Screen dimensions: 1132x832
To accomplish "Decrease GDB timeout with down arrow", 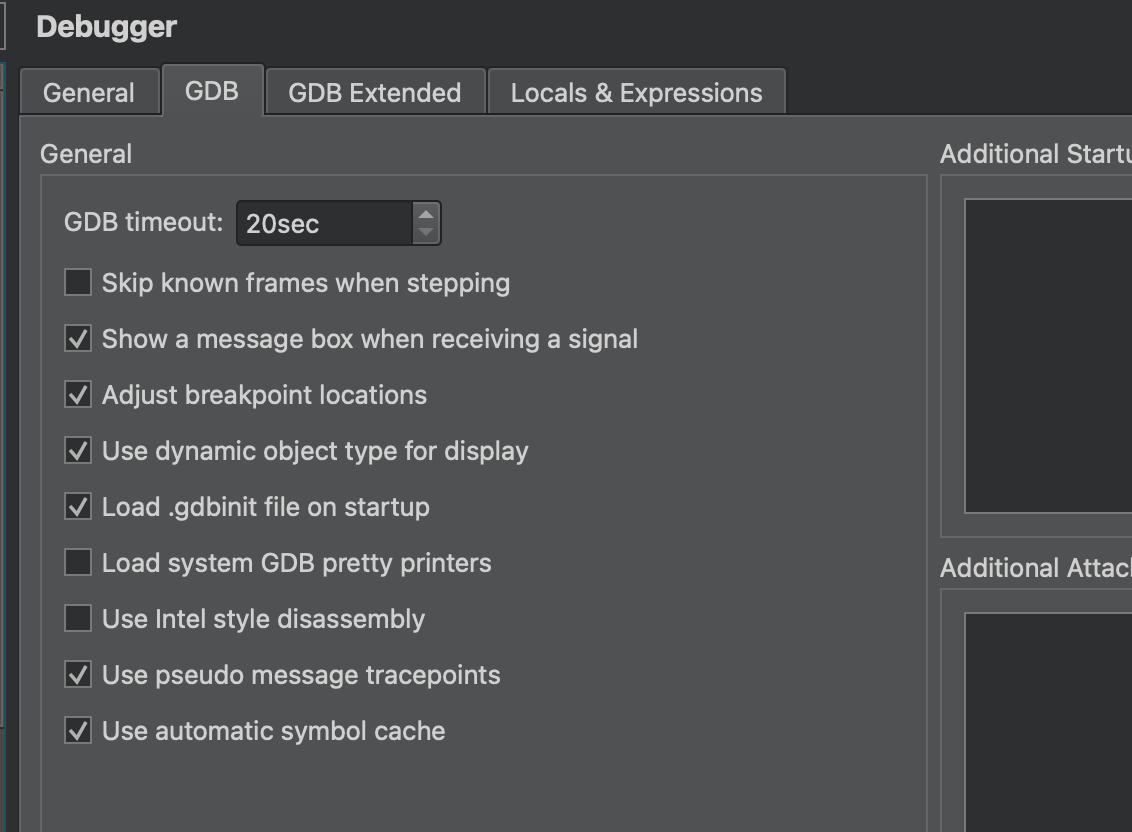I will (x=426, y=233).
